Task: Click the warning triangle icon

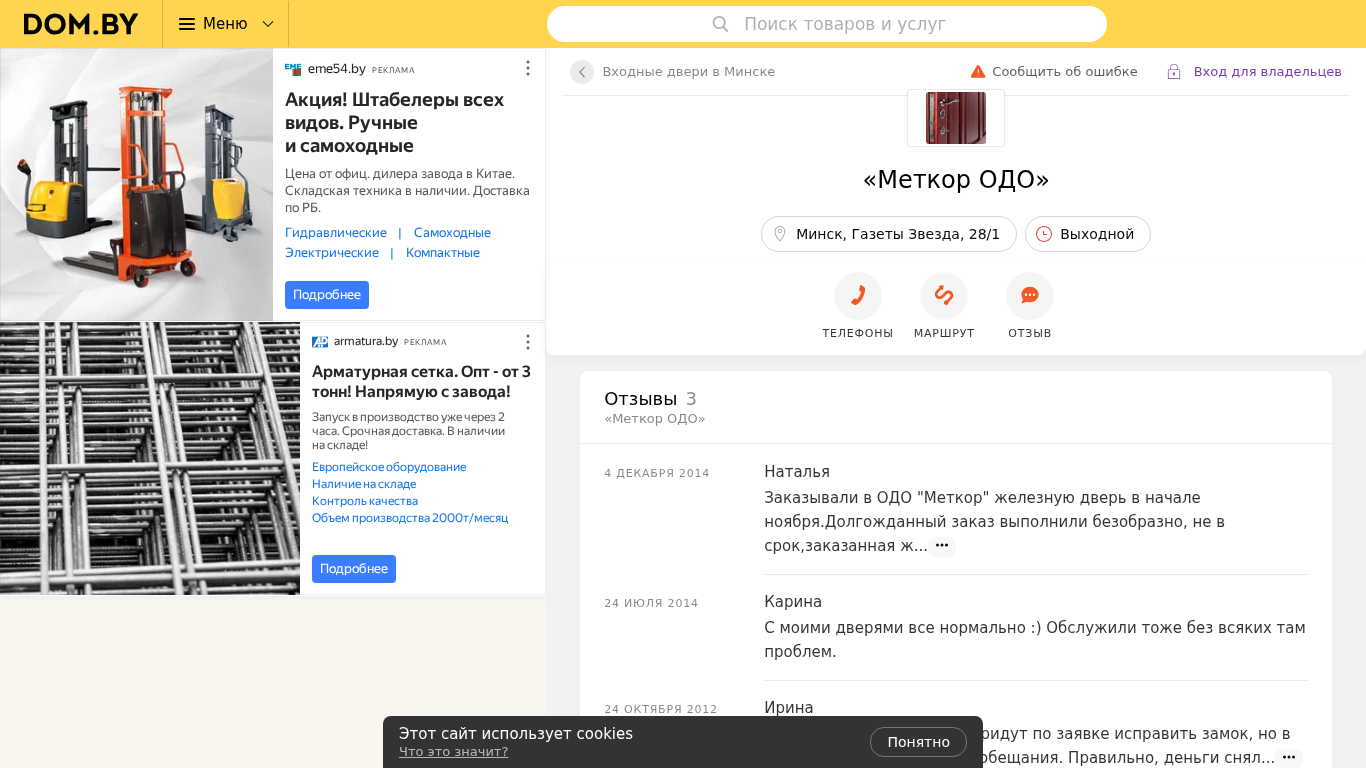Action: click(978, 71)
